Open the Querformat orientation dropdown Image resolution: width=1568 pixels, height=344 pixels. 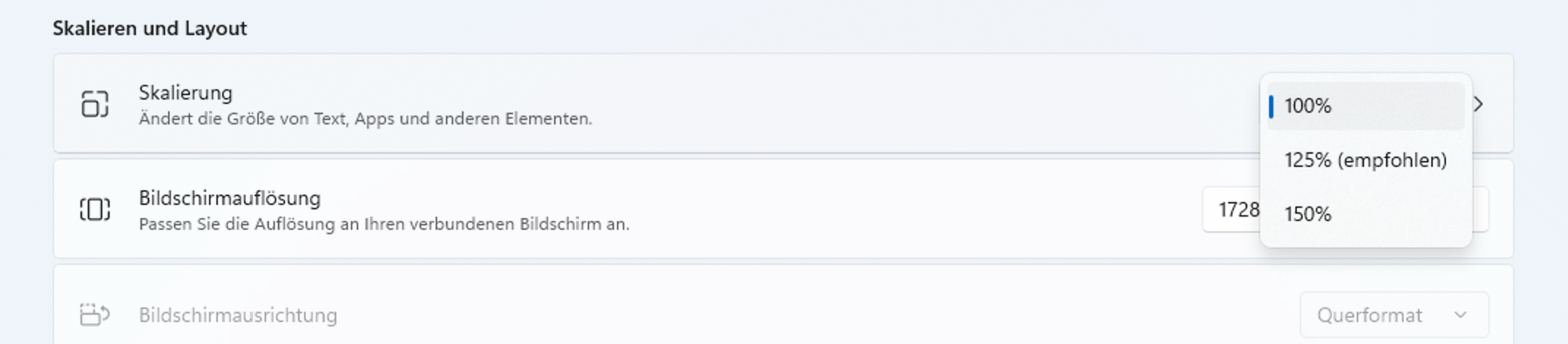(1393, 315)
